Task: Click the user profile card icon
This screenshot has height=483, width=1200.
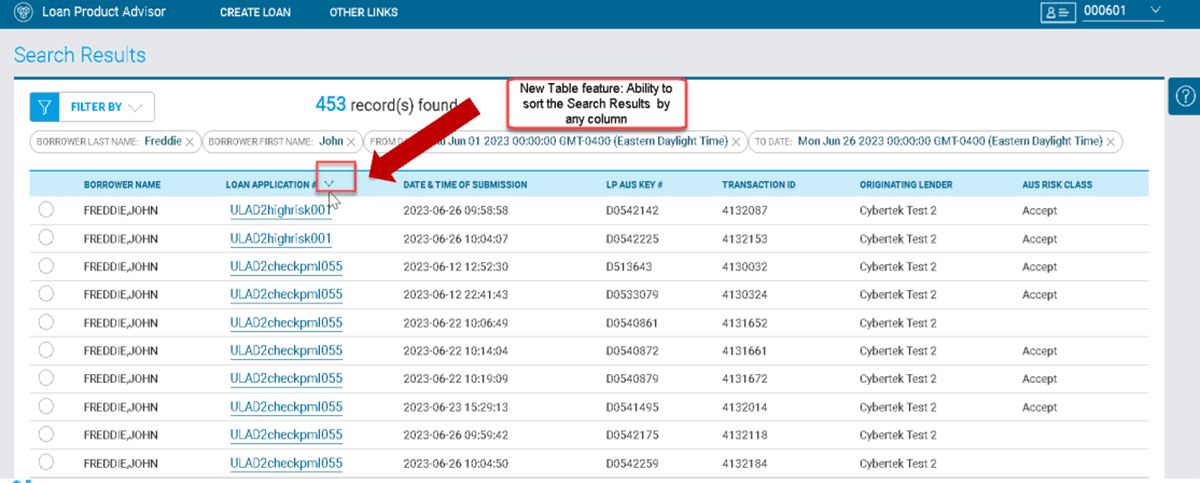Action: (x=1057, y=12)
